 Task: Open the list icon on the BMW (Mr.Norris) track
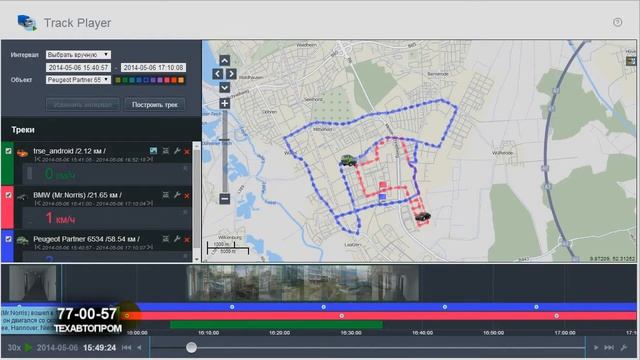pyautogui.click(x=166, y=195)
